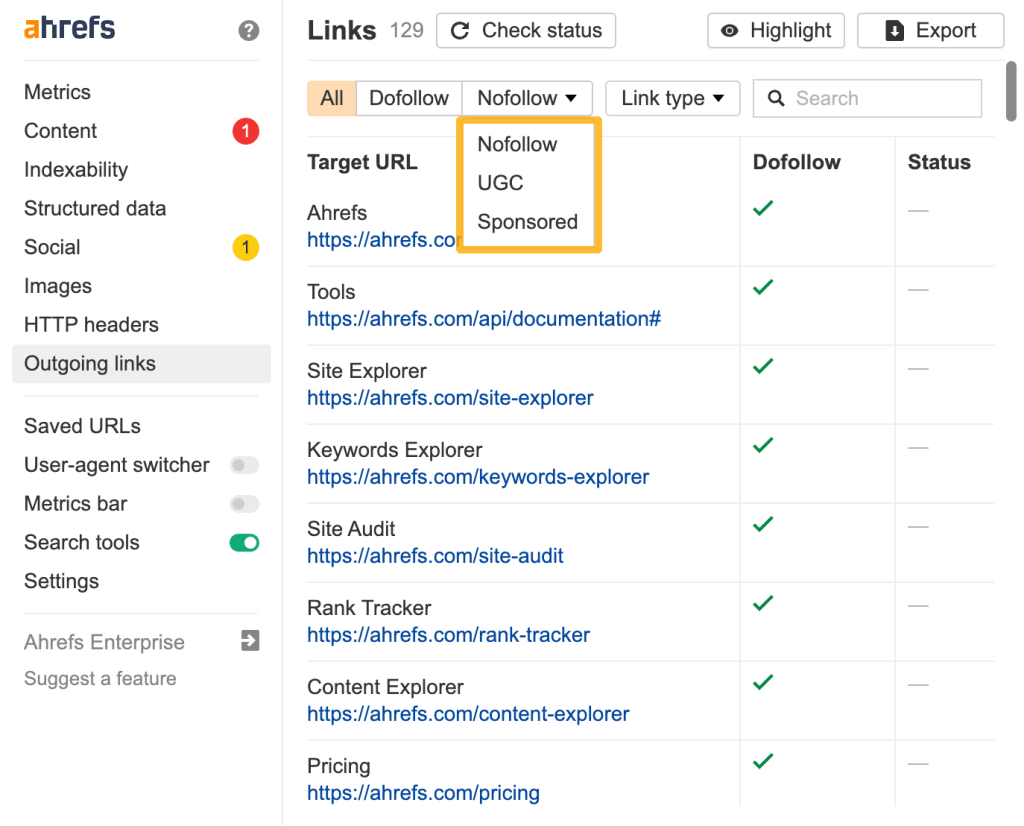This screenshot has width=1024, height=826.
Task: Switch to the Dofollow filter tab
Action: tap(409, 98)
